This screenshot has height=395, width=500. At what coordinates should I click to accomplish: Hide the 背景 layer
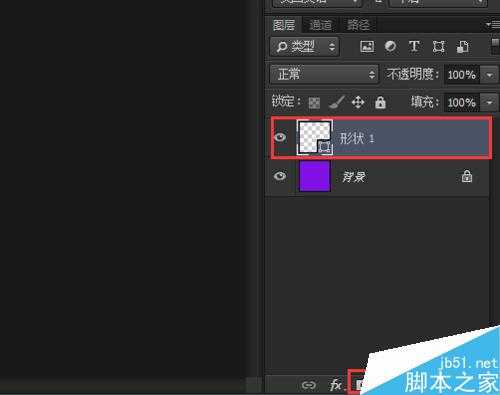(280, 176)
